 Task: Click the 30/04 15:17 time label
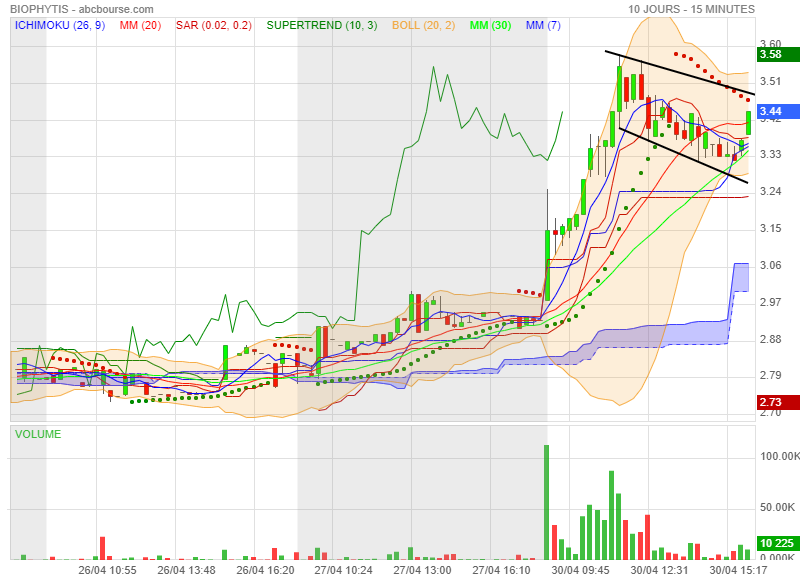click(x=738, y=570)
